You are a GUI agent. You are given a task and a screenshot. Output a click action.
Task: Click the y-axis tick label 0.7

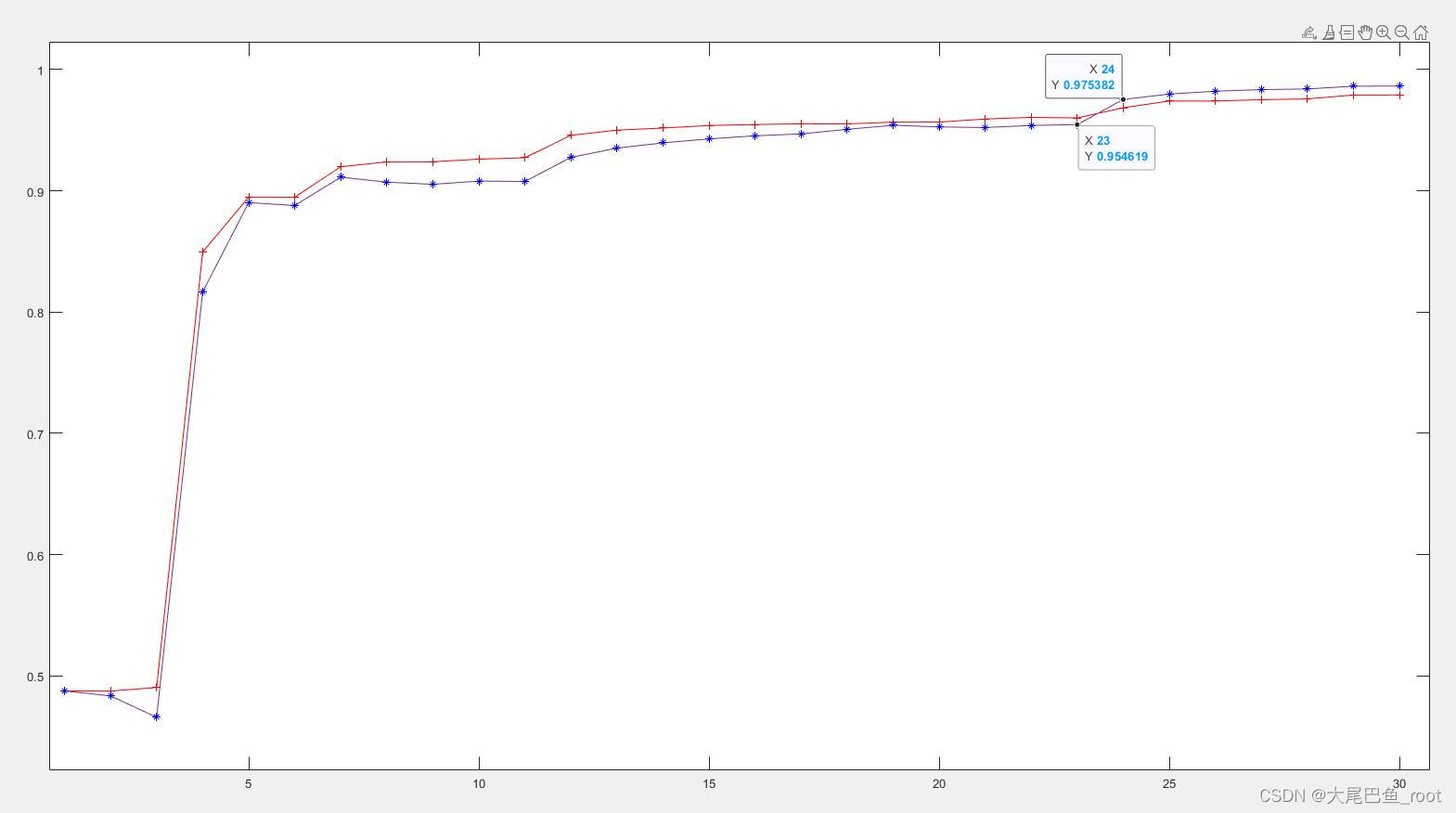coord(35,433)
